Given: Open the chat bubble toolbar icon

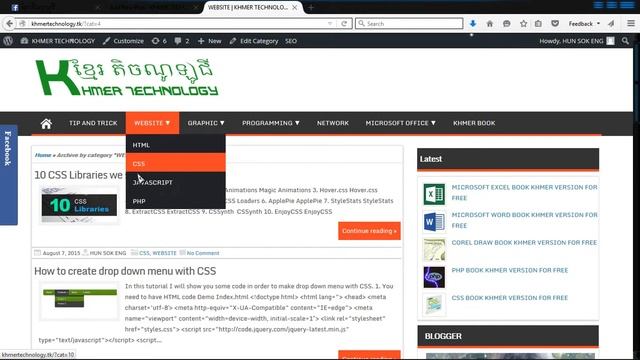Looking at the screenshot, I should pos(507,24).
